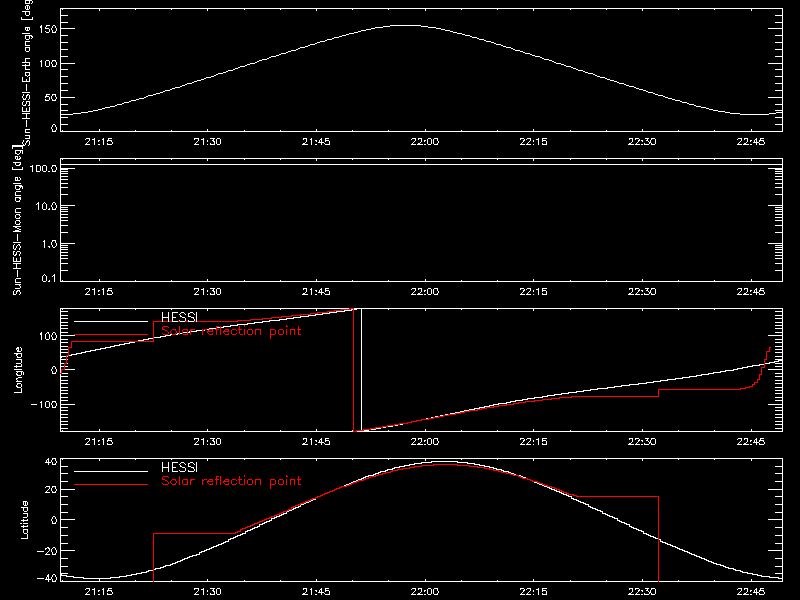Select "Solar reflection point" legend in Latitude plot
The image size is (800, 600).
(231, 481)
